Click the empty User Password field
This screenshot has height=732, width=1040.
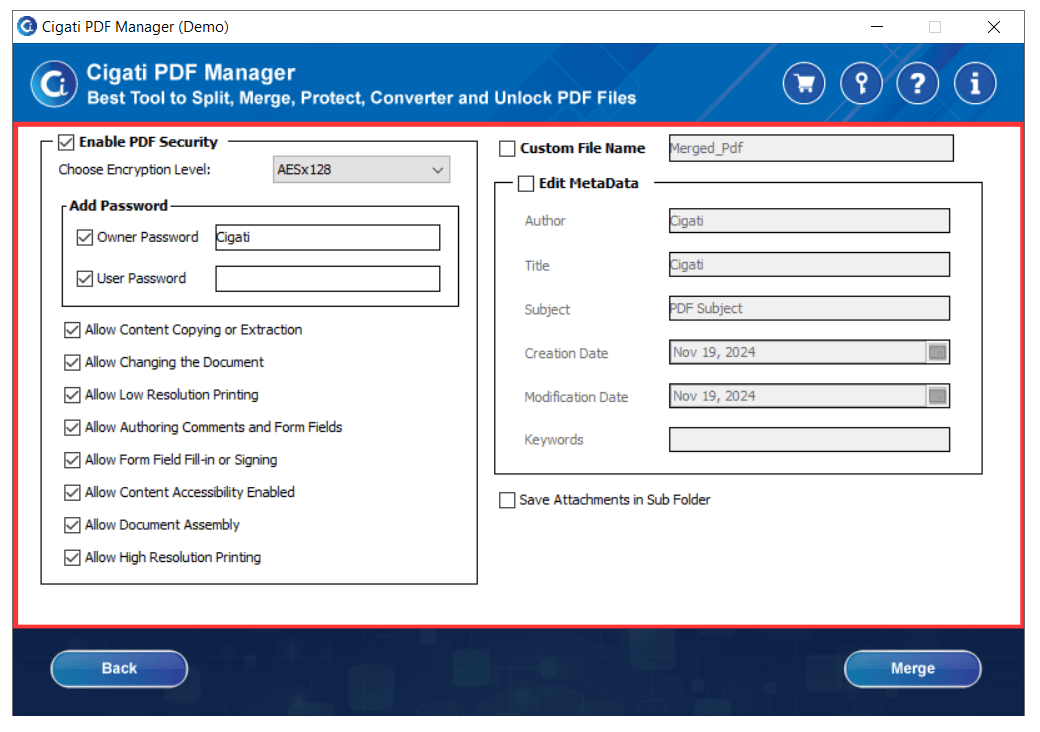point(328,278)
